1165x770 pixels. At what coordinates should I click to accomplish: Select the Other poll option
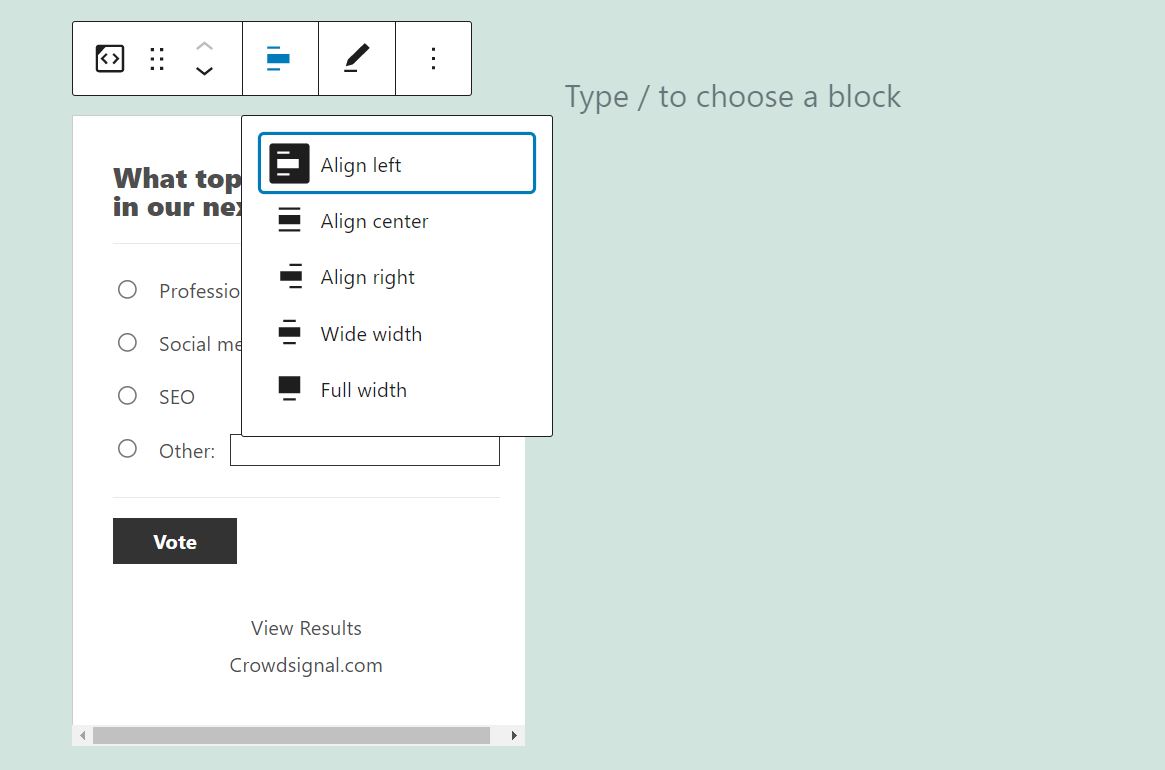click(127, 448)
